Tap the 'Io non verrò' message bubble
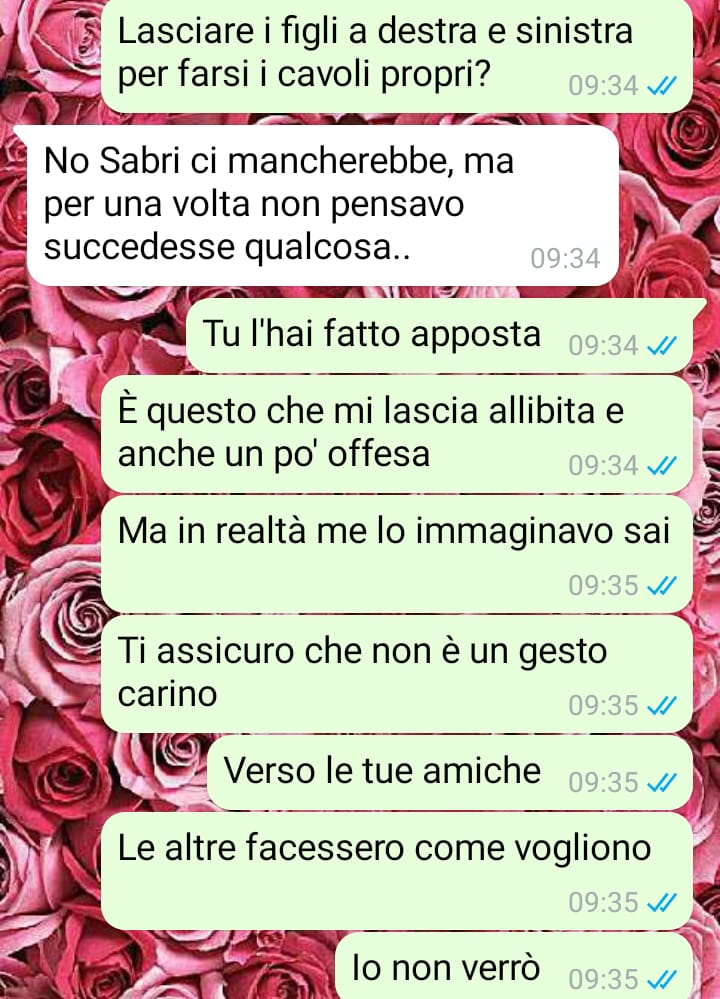 [514, 966]
